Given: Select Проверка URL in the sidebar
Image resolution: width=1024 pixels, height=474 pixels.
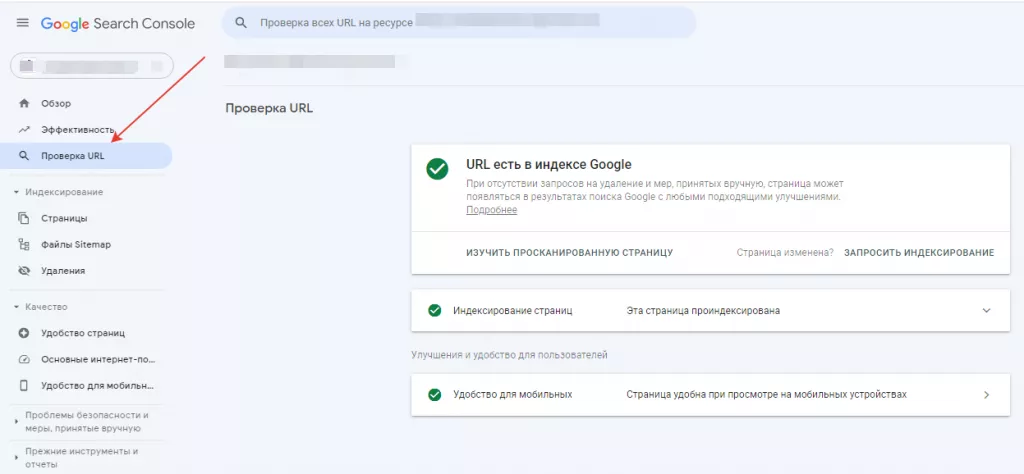Looking at the screenshot, I should [x=86, y=156].
